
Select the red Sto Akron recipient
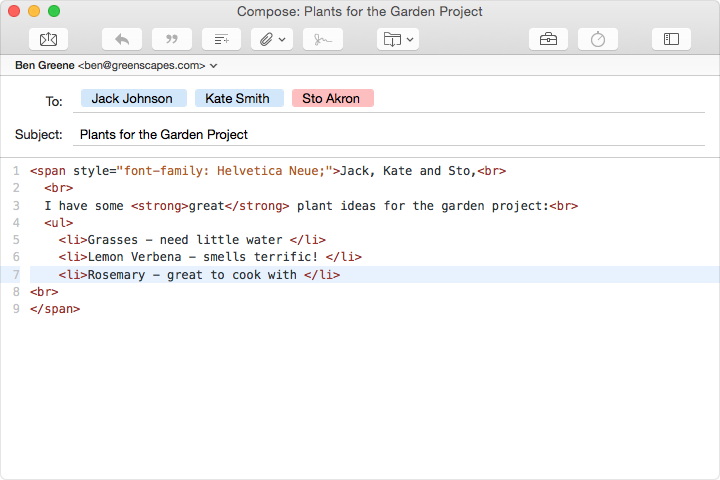(332, 99)
